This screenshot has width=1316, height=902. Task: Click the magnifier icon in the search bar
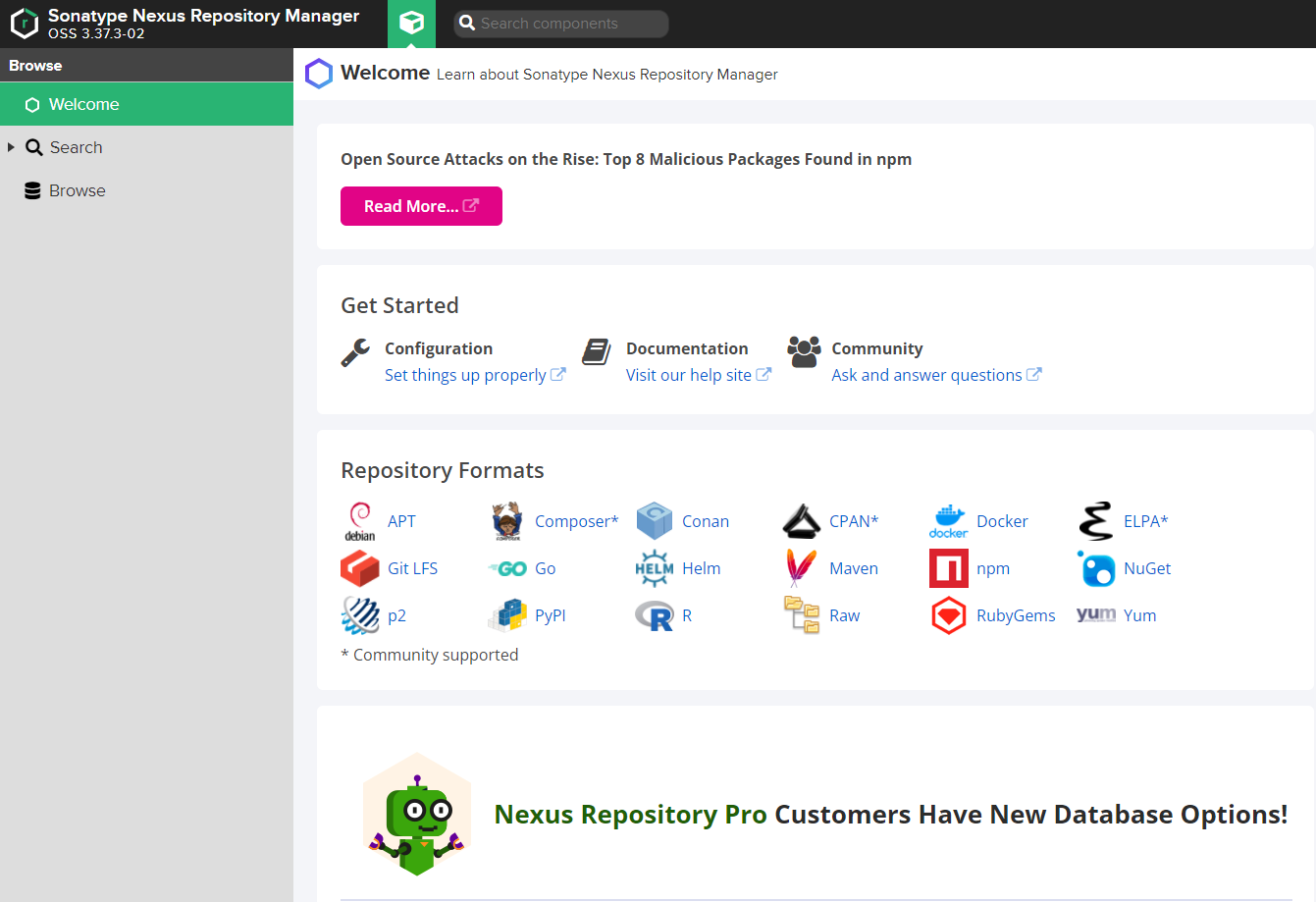pyautogui.click(x=465, y=23)
